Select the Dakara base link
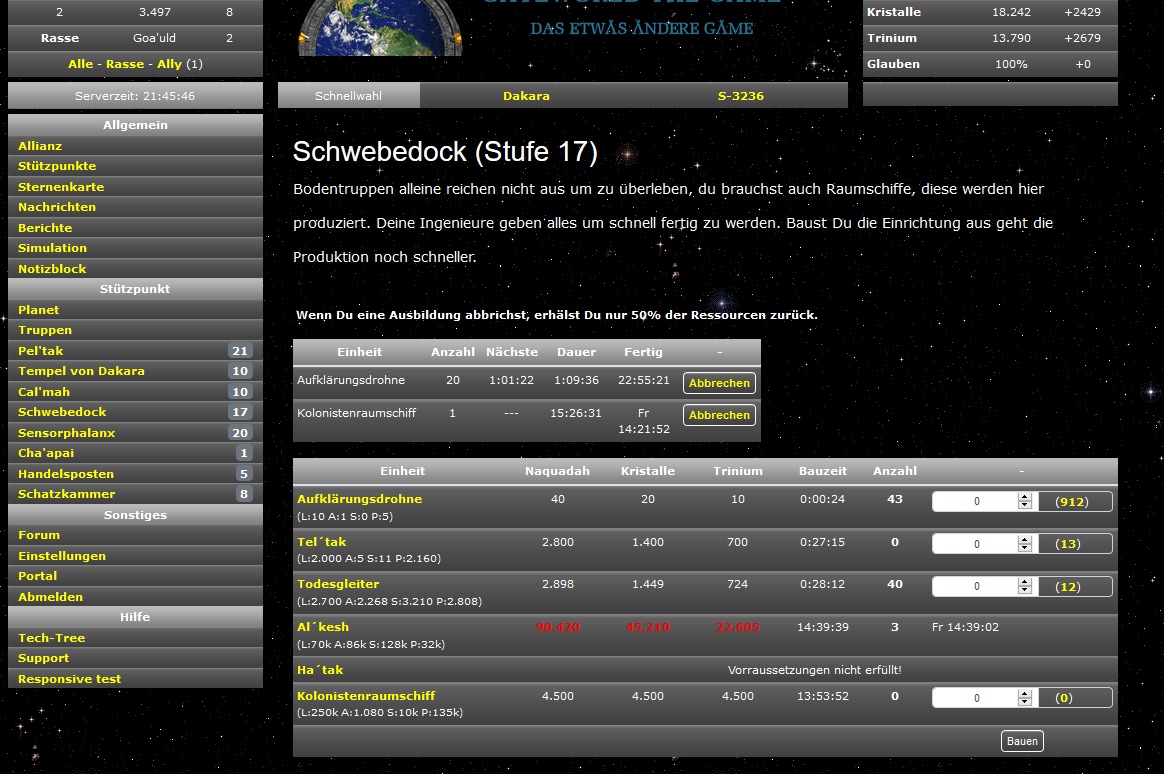The width and height of the screenshot is (1164, 774). pyautogui.click(x=526, y=96)
